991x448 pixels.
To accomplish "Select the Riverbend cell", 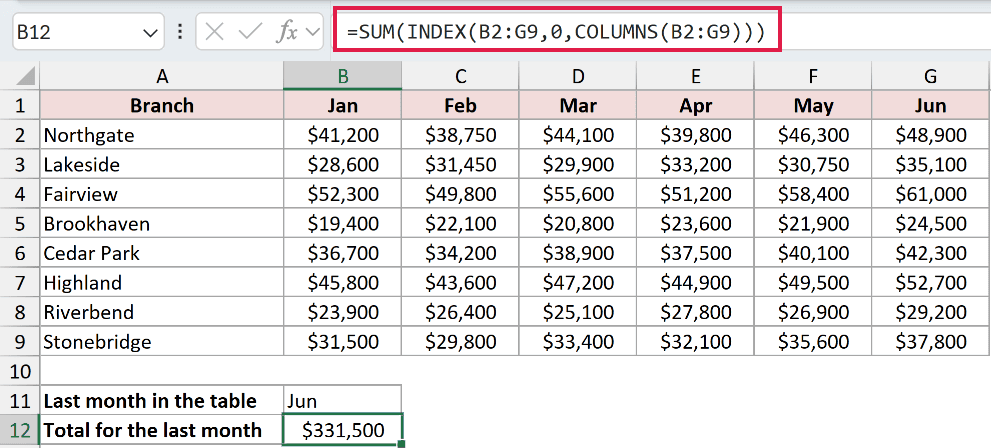I will pos(162,312).
